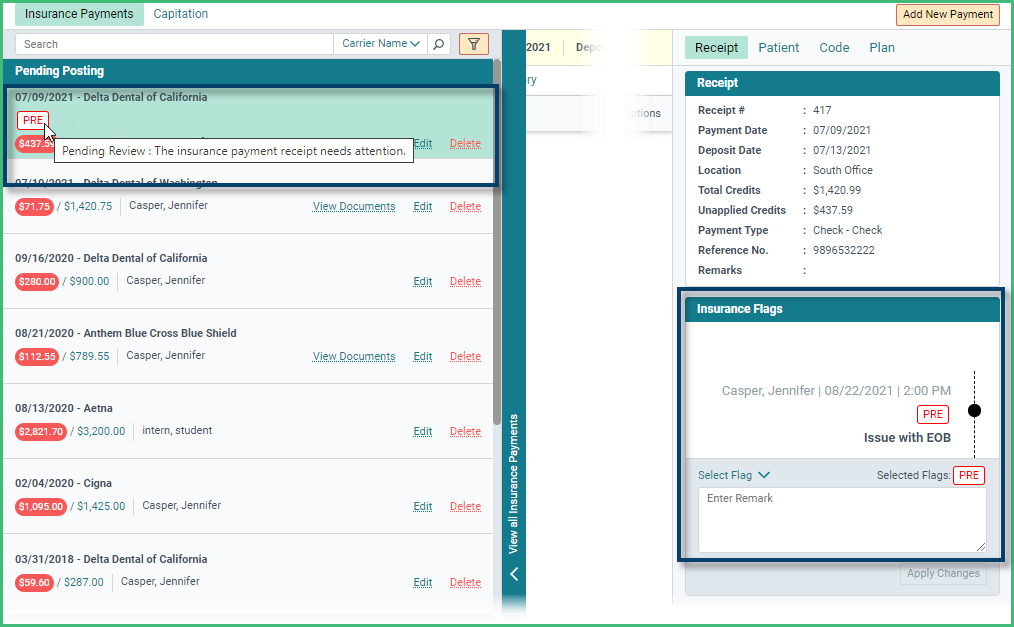Edit the Aetna payment

click(422, 431)
